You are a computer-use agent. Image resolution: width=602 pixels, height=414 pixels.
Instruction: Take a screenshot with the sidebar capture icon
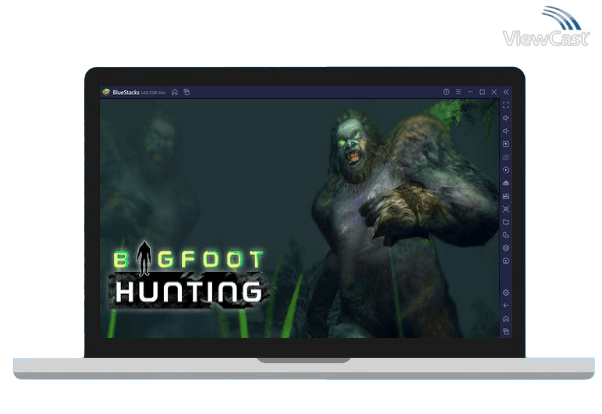coord(506,209)
